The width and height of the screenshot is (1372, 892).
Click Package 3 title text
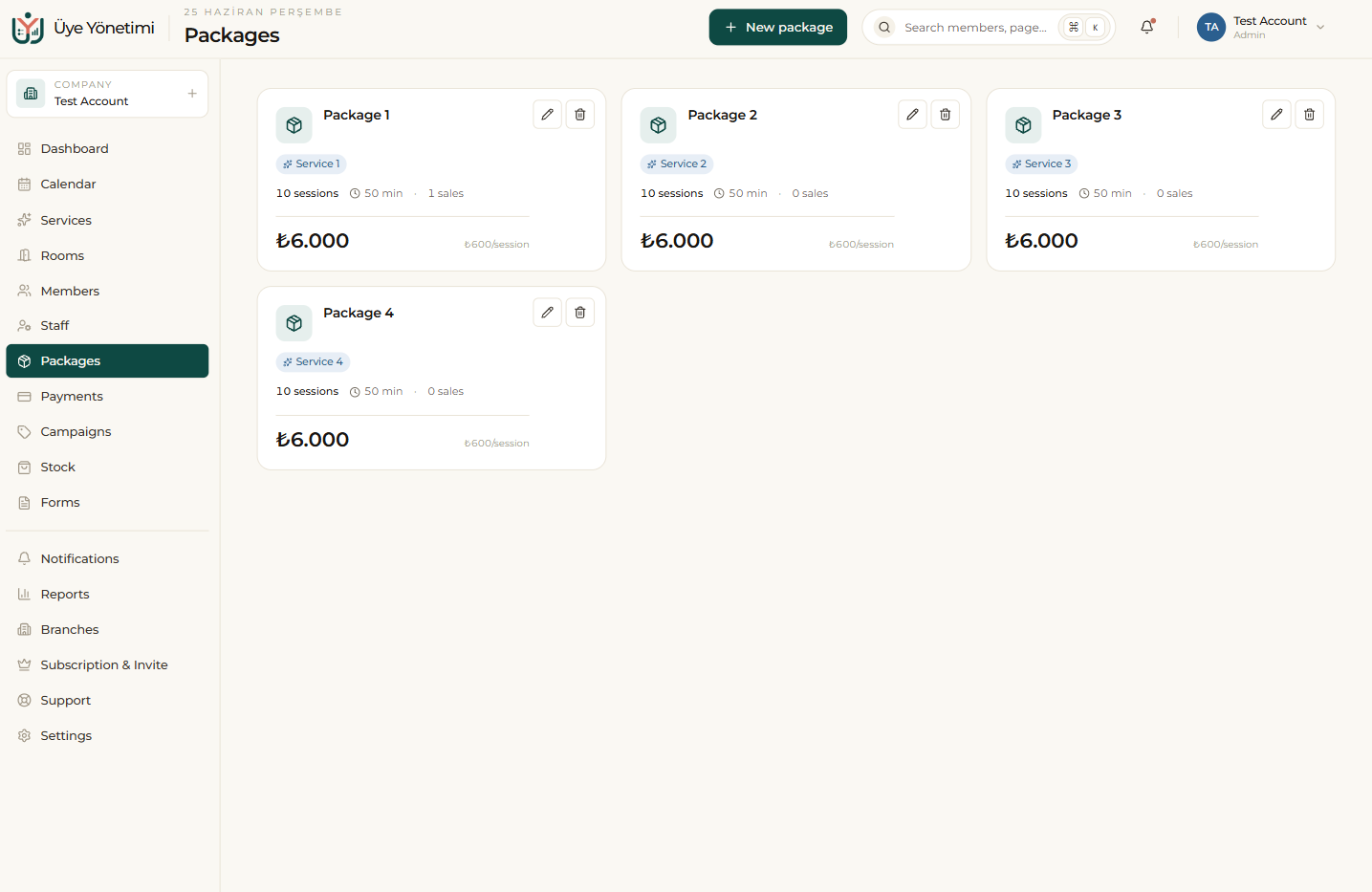1087,115
